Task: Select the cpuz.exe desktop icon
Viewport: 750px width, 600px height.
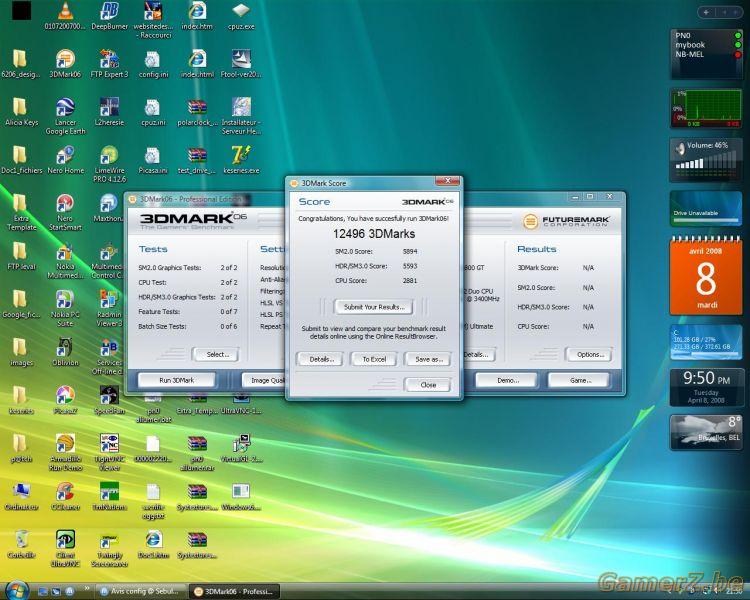Action: pos(241,15)
